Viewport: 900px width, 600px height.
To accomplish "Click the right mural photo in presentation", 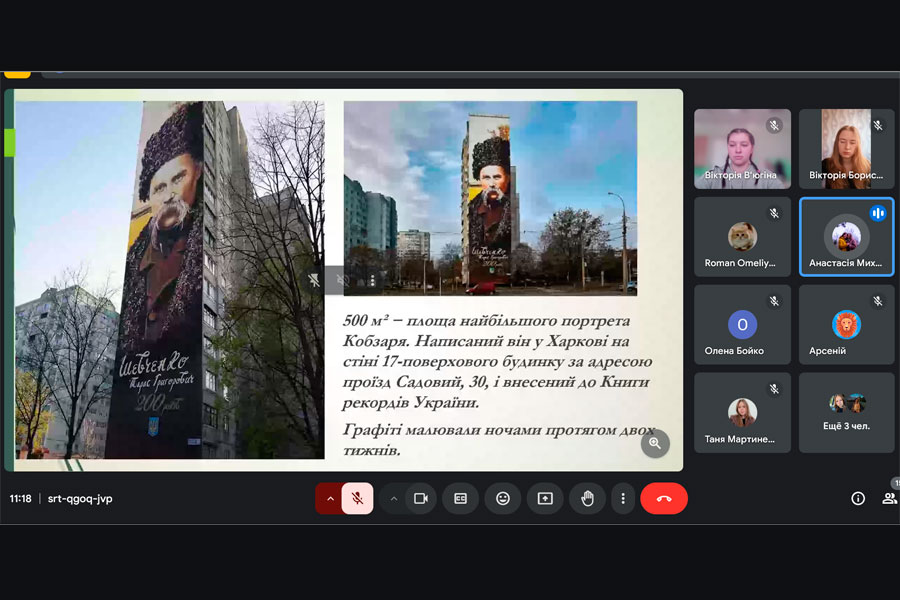I will (x=490, y=198).
